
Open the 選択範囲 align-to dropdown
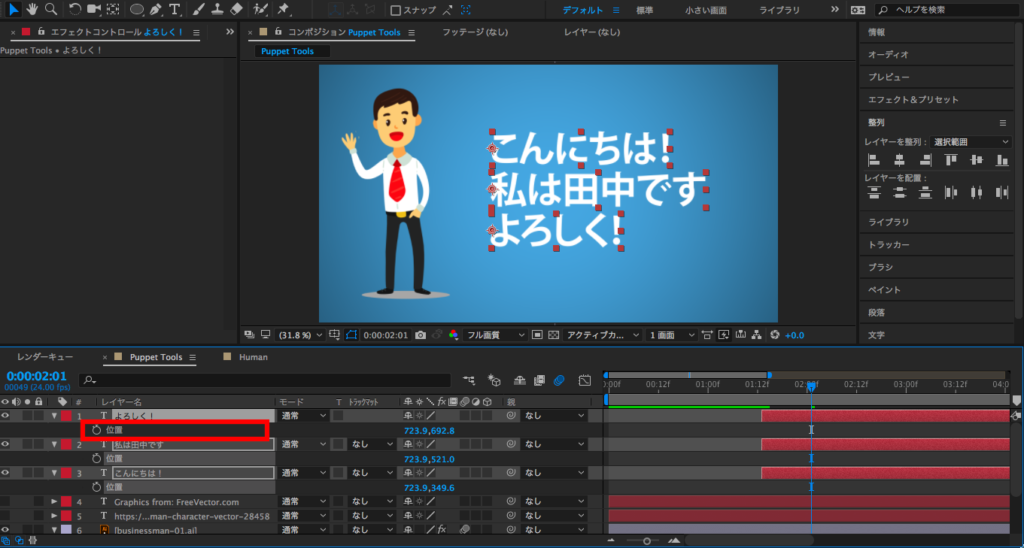pos(971,142)
